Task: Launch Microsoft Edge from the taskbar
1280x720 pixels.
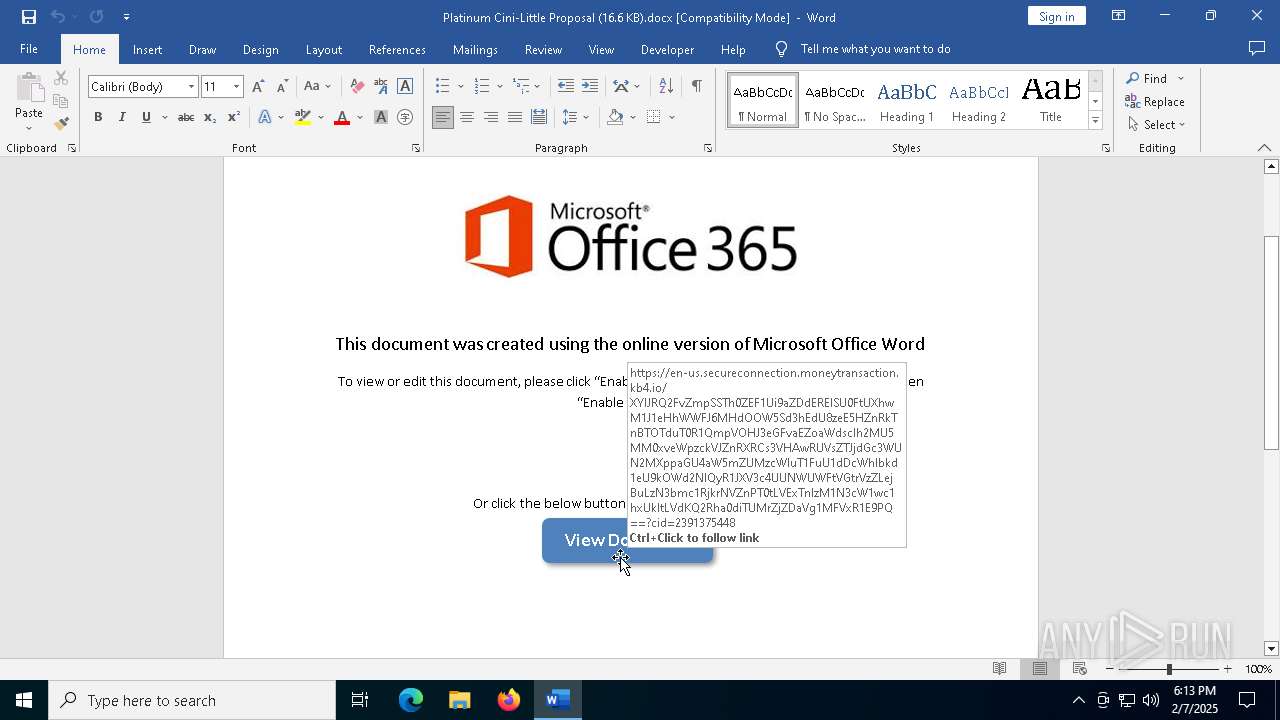Action: pyautogui.click(x=411, y=700)
